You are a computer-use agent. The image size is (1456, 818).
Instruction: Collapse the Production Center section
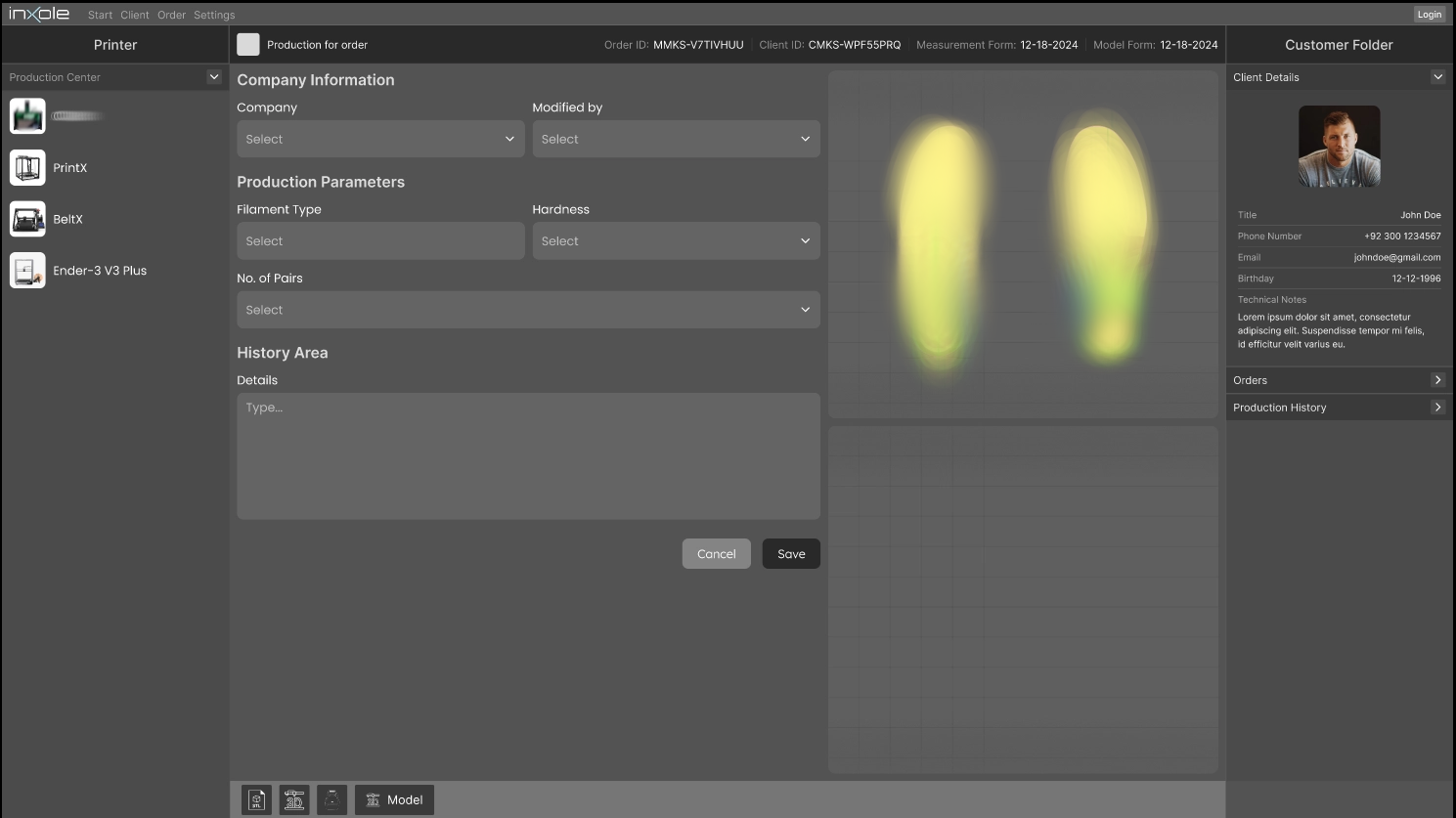(214, 77)
